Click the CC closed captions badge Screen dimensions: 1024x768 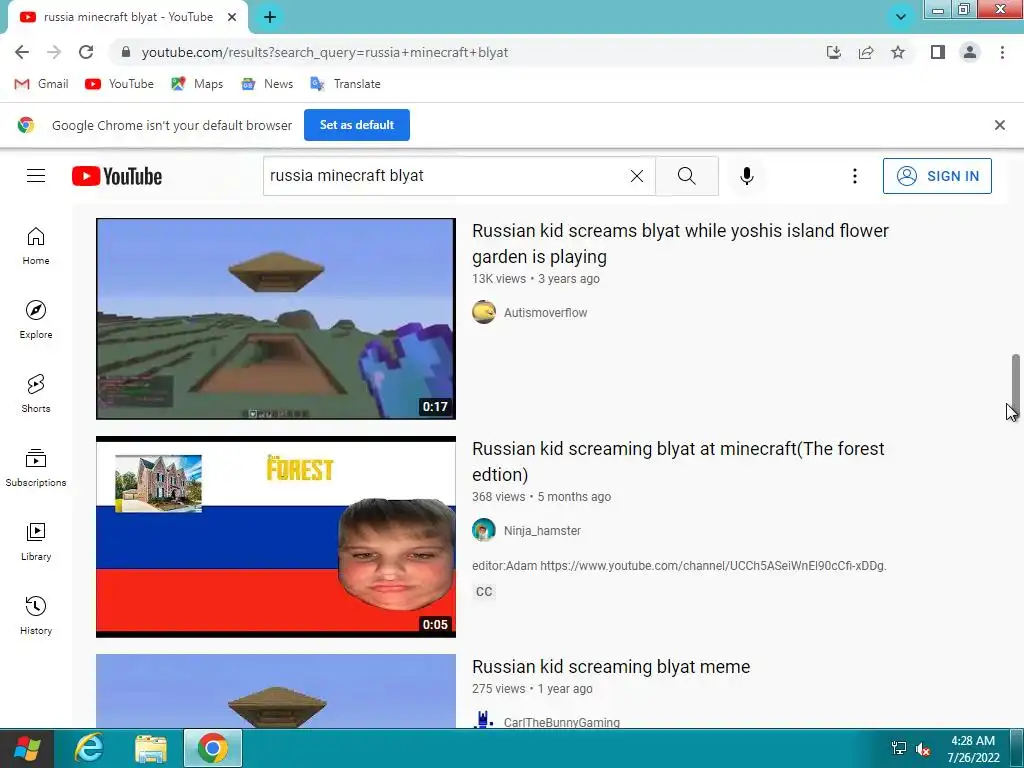[484, 592]
